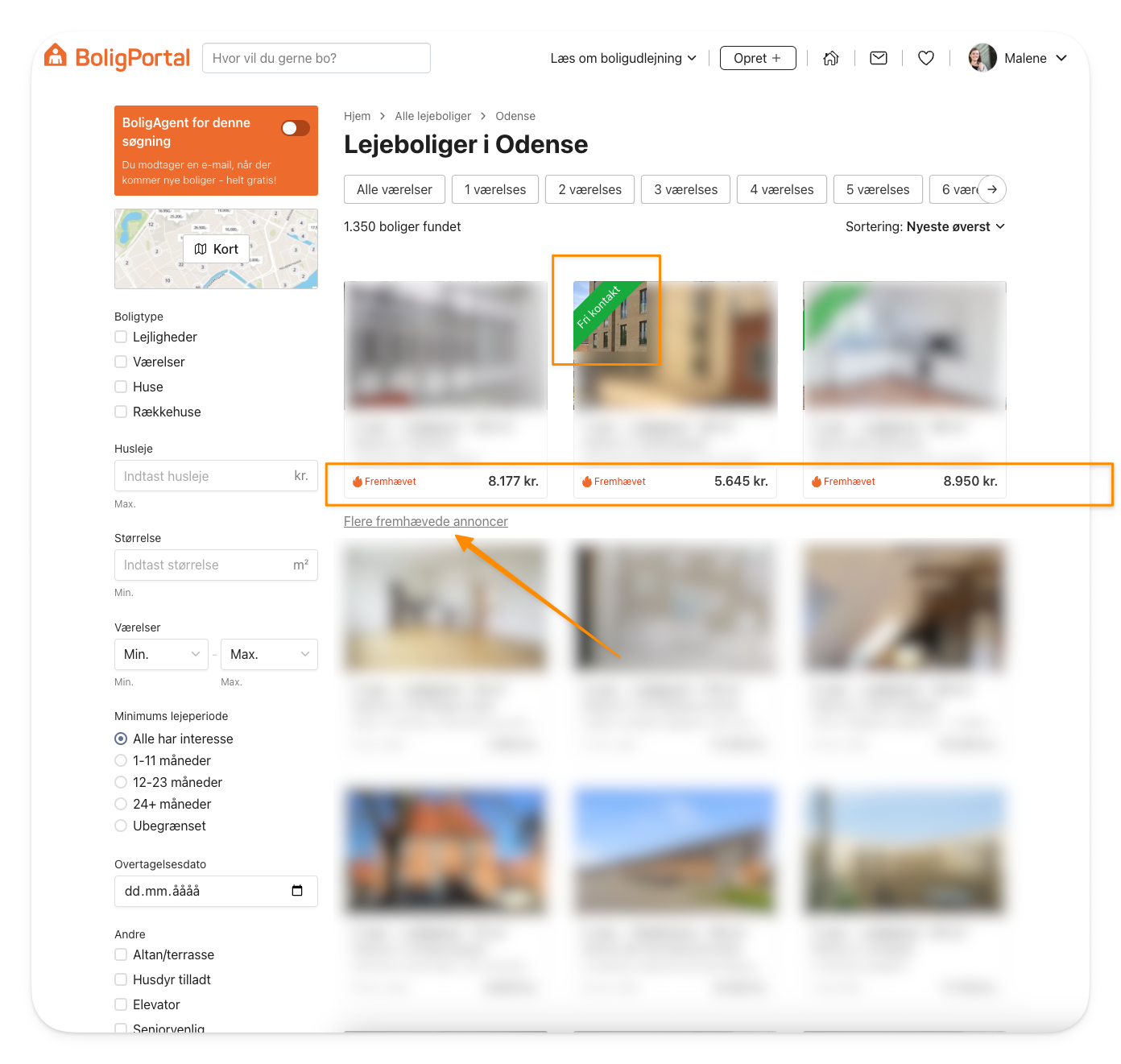
Task: Enable BoligAgent for this search
Action: [x=296, y=128]
